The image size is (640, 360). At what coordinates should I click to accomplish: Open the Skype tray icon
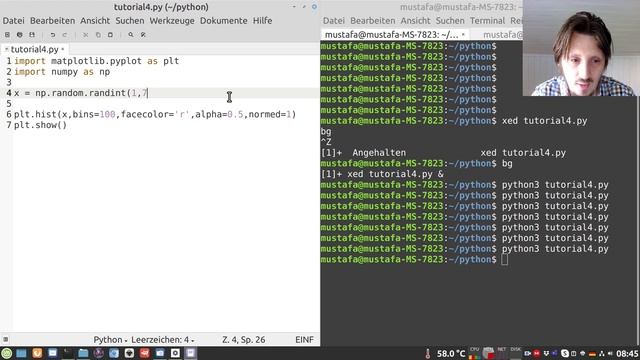tap(565, 353)
